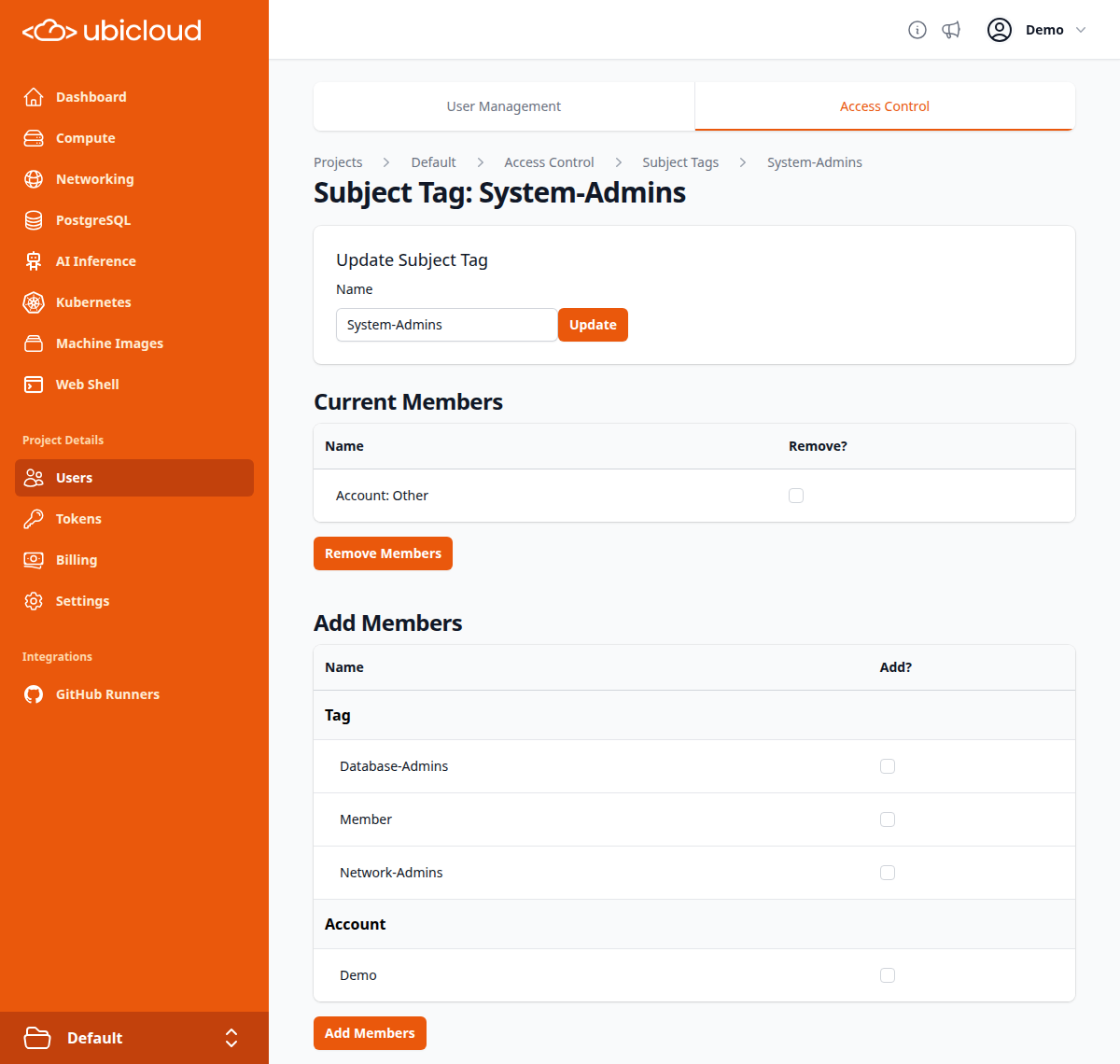Click the GitHub Runners octocat icon

pyautogui.click(x=34, y=694)
